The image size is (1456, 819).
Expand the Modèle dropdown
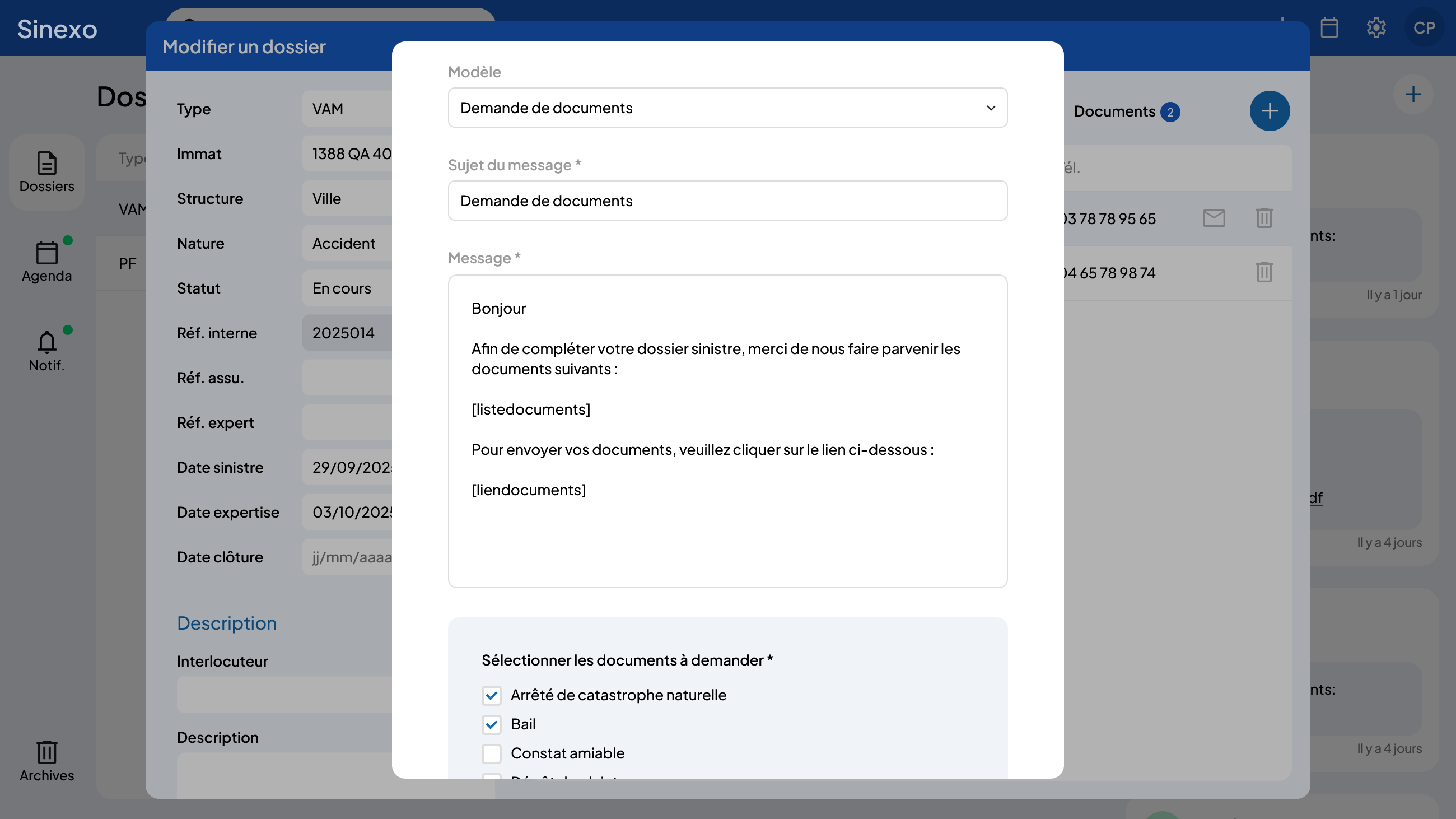click(727, 108)
